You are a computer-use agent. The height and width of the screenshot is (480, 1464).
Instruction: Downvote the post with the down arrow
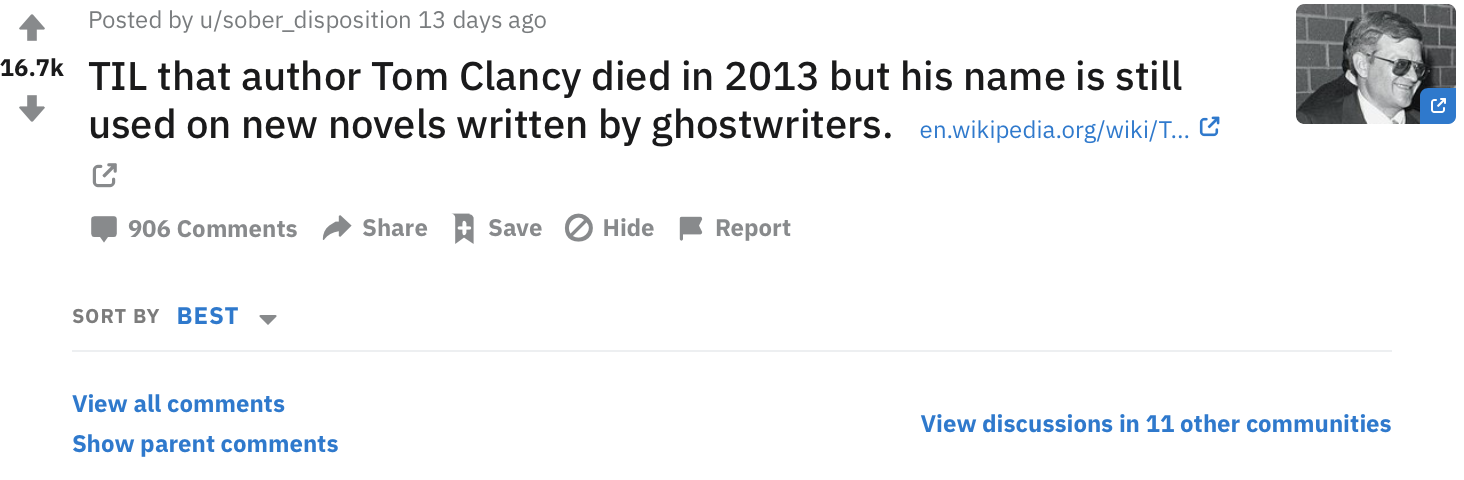tap(32, 107)
